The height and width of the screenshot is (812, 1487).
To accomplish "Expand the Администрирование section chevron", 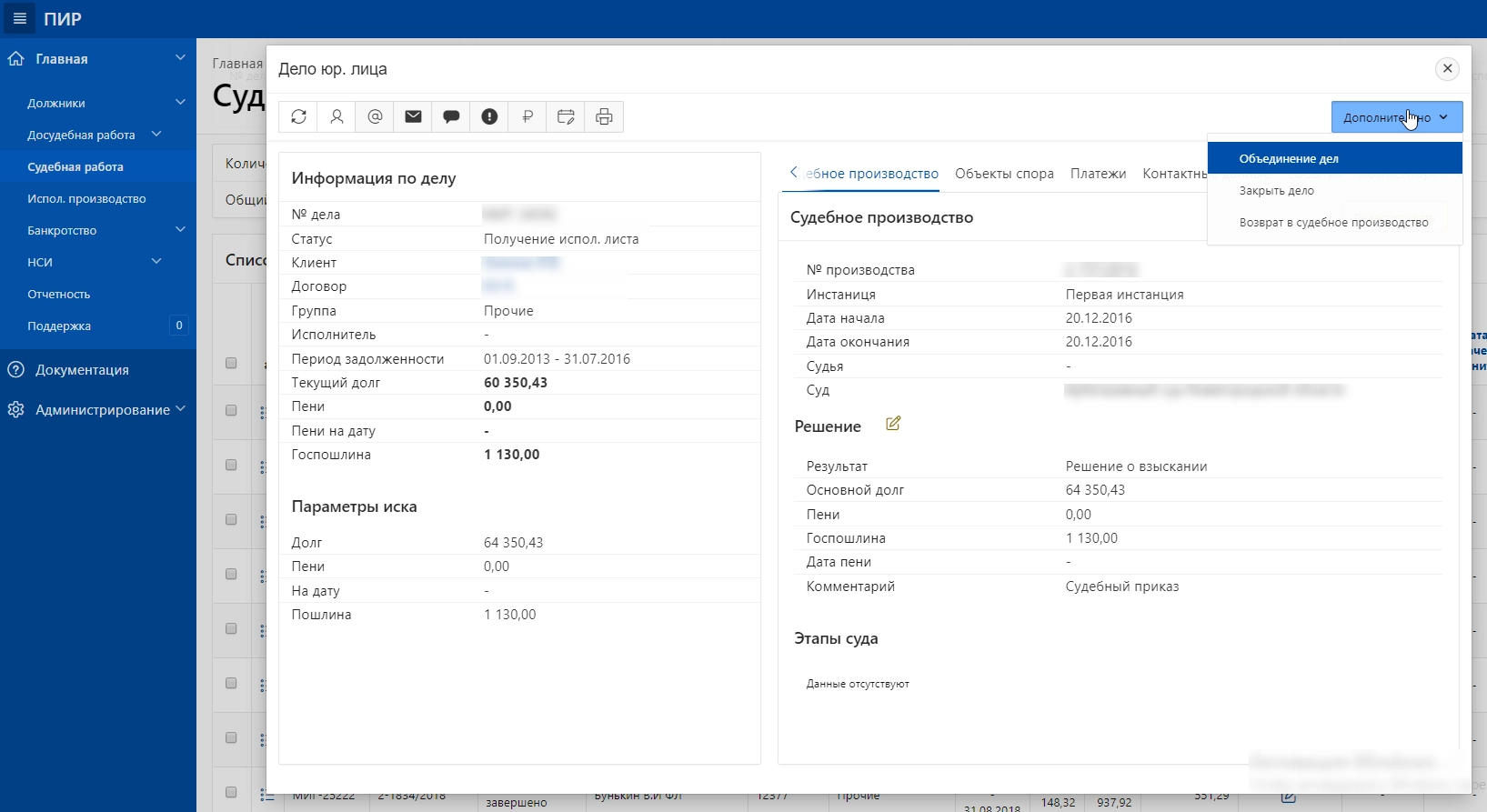I will 180,409.
